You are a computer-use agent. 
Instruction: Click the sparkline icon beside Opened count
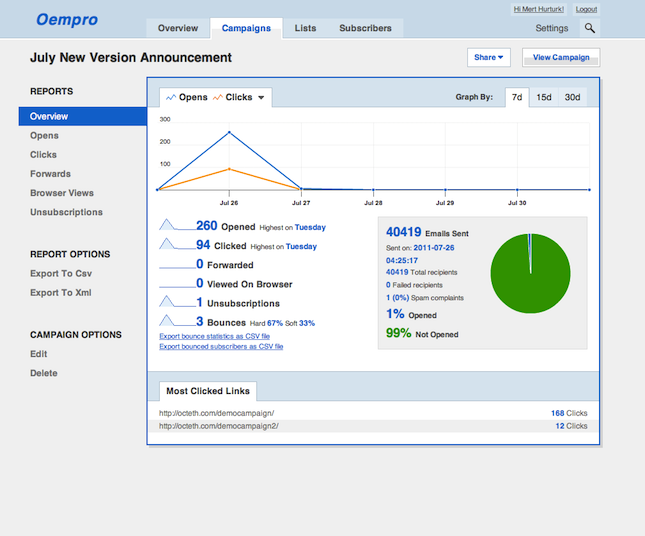pyautogui.click(x=176, y=225)
